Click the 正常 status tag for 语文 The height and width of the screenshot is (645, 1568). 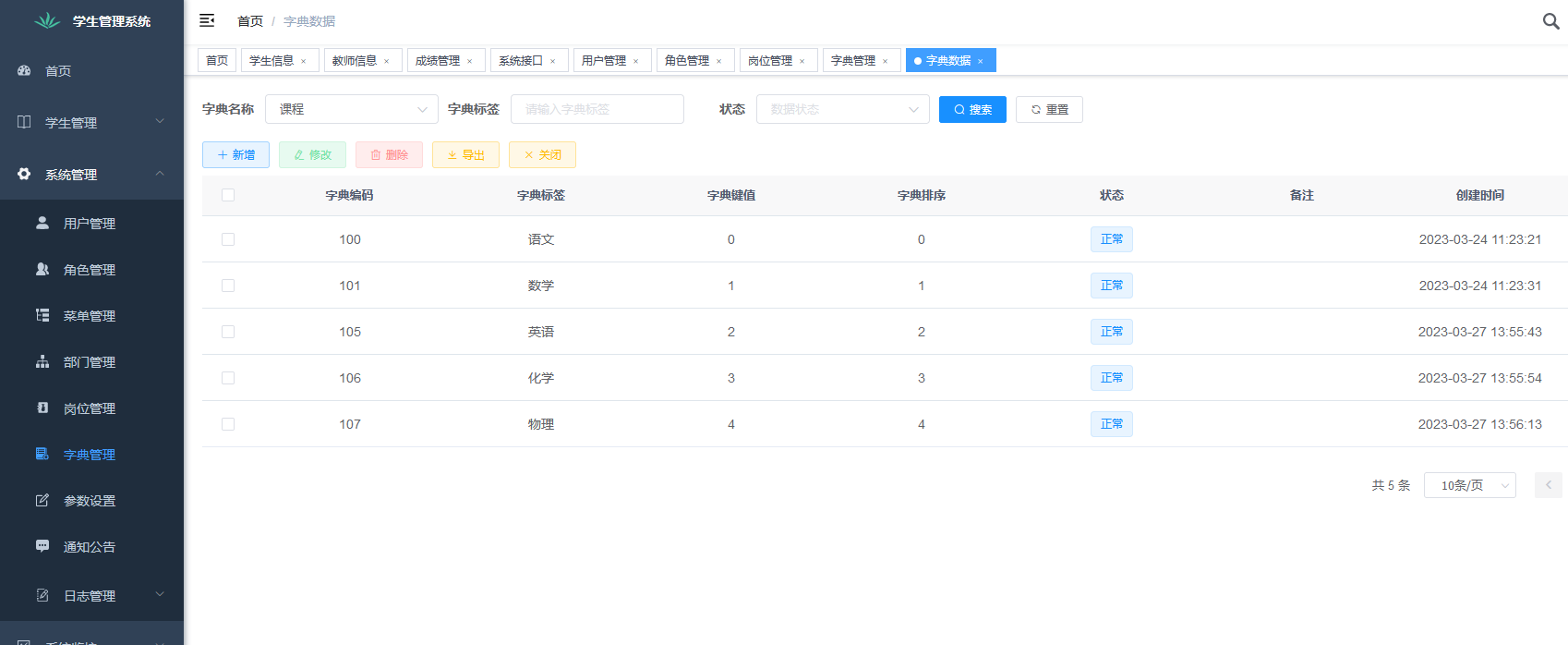pyautogui.click(x=1112, y=239)
